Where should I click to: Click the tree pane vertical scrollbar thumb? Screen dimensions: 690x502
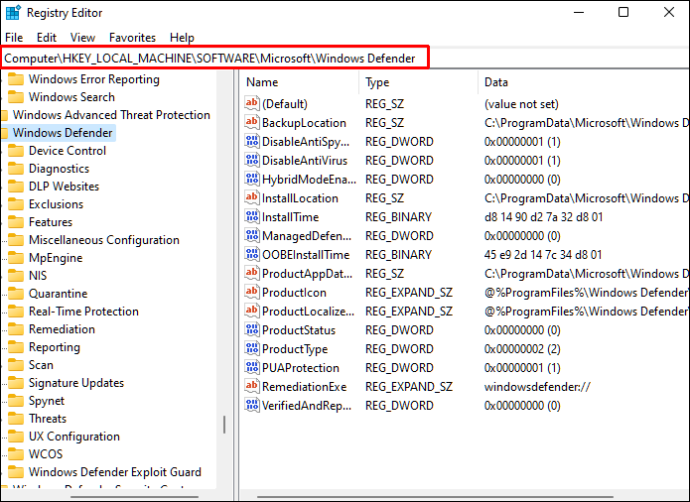225,423
